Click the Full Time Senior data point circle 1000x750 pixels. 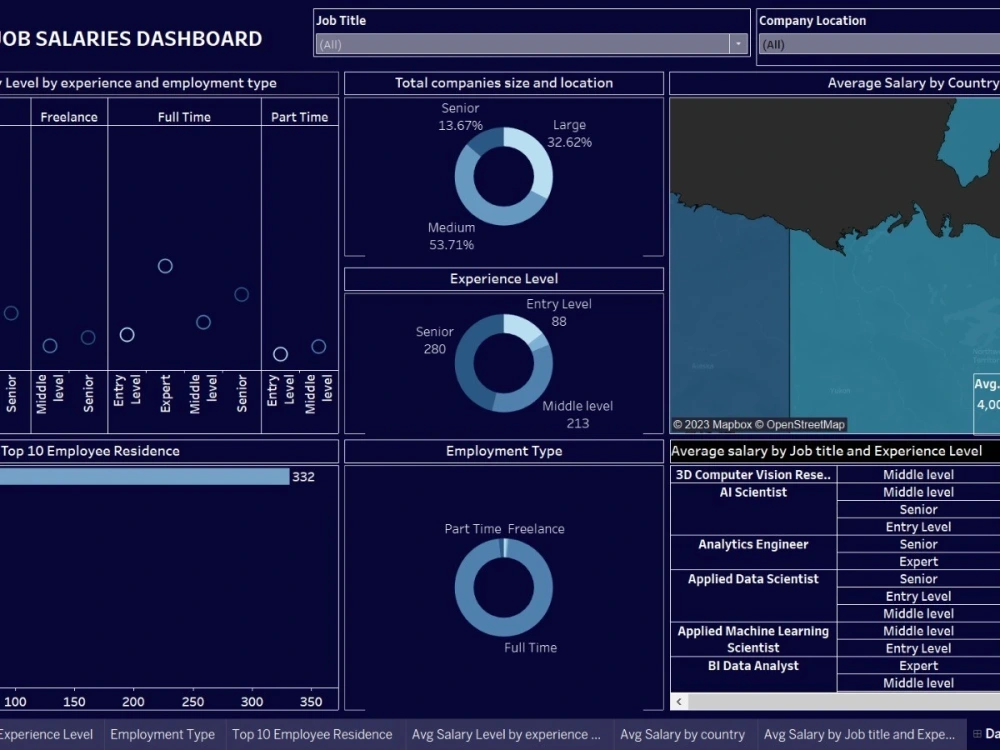(241, 294)
